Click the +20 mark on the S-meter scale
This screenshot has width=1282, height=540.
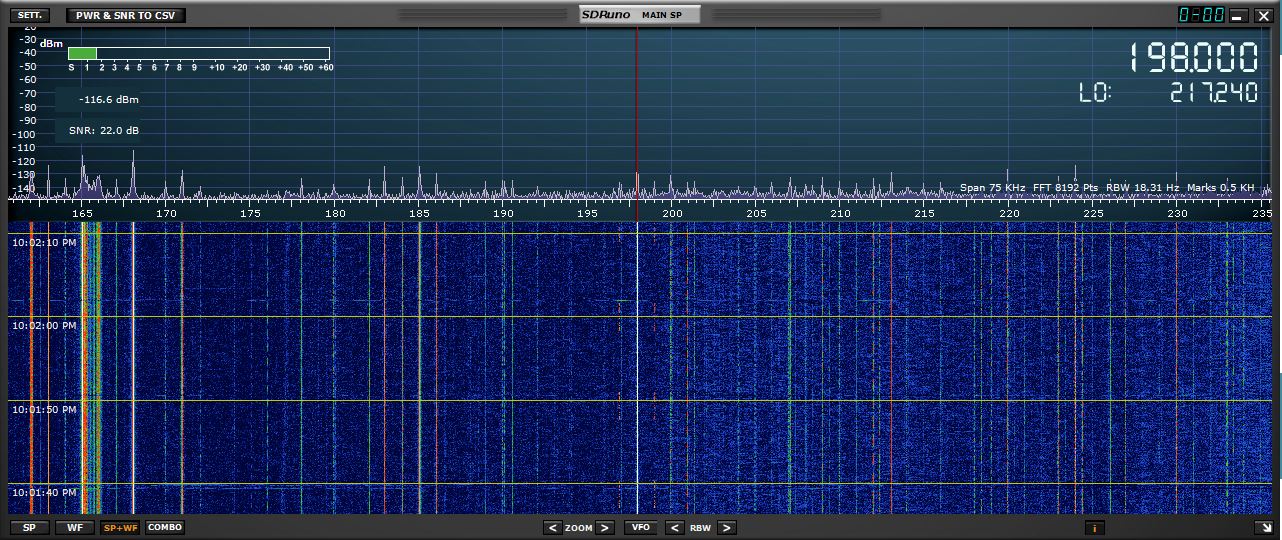[x=239, y=67]
